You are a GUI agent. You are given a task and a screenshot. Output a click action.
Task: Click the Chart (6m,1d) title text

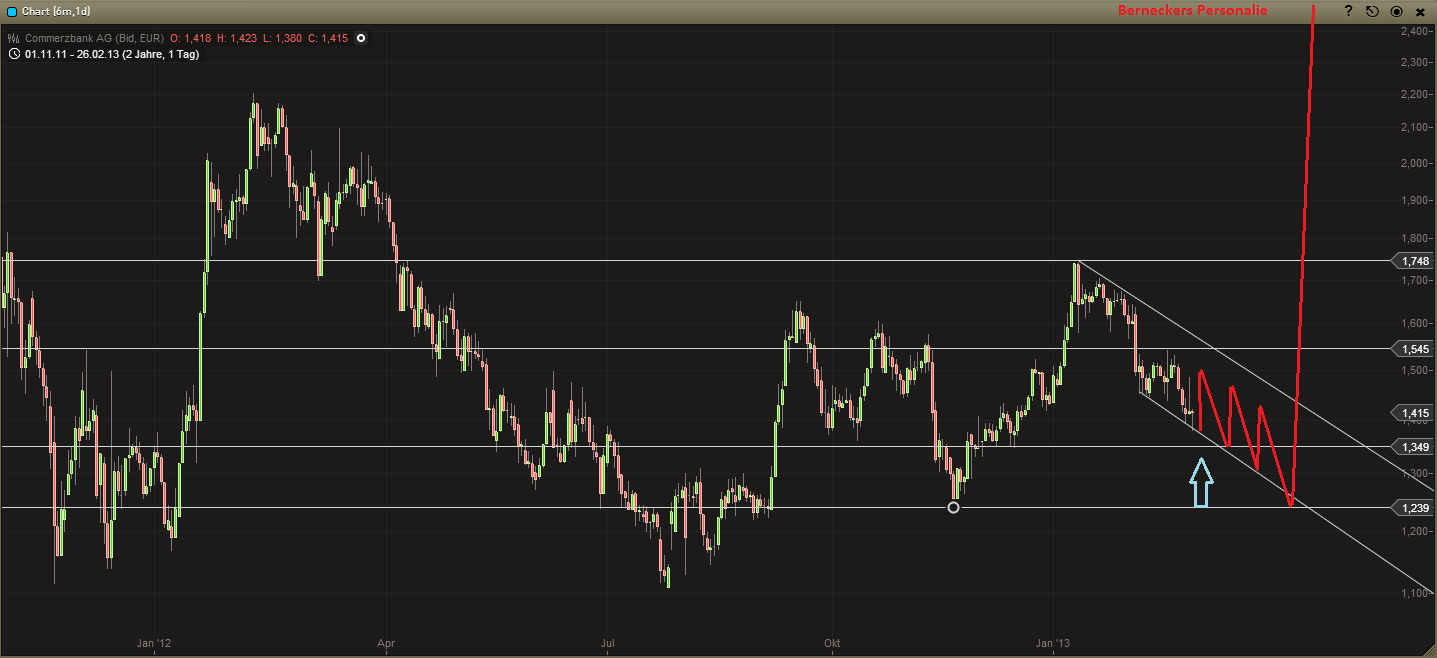tap(58, 11)
